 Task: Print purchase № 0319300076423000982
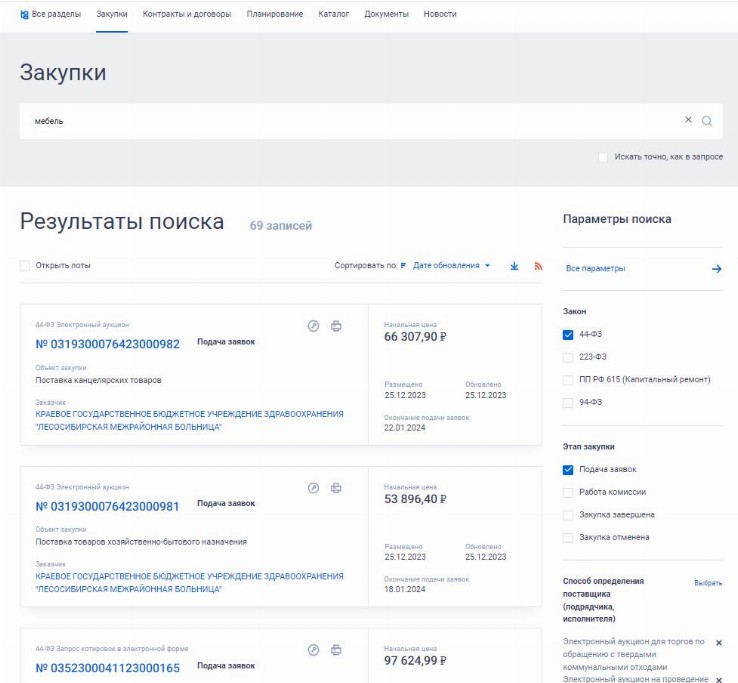coord(336,326)
